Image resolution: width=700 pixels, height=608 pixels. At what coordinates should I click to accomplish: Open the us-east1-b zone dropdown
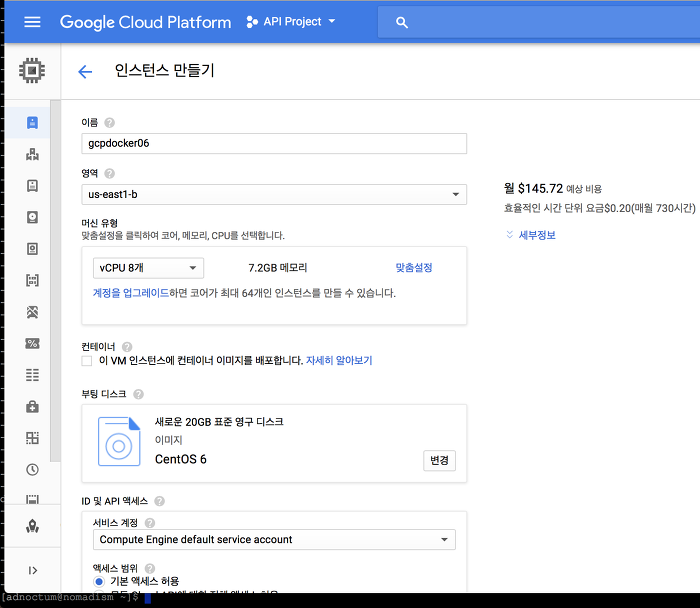coord(274,195)
